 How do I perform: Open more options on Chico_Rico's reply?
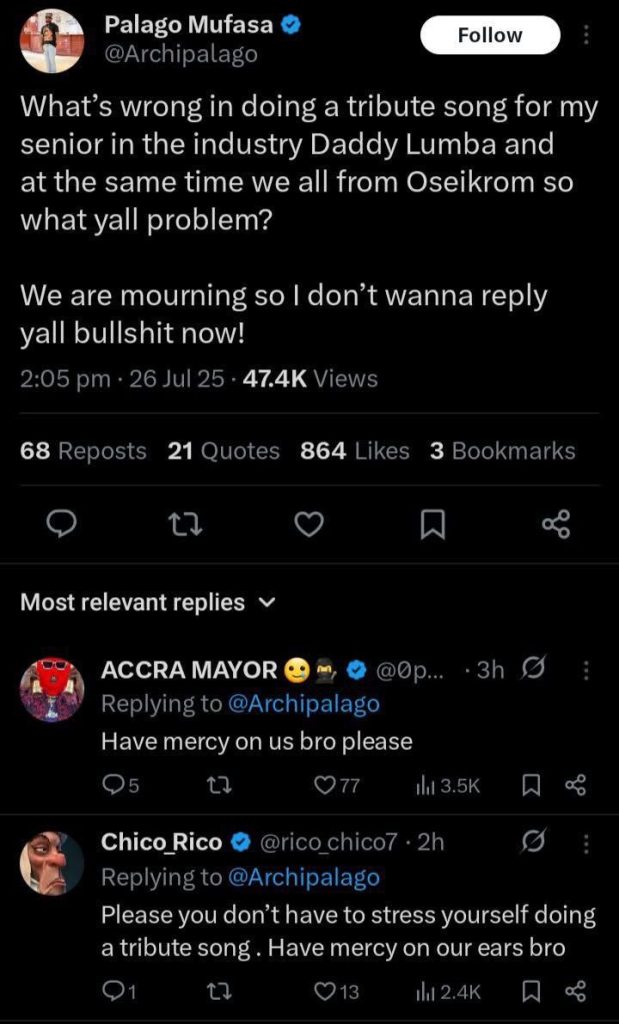[x=587, y=845]
